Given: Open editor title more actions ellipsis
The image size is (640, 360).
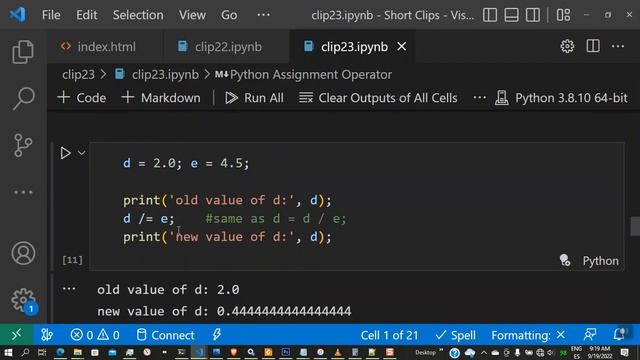Looking at the screenshot, I should tap(618, 46).
